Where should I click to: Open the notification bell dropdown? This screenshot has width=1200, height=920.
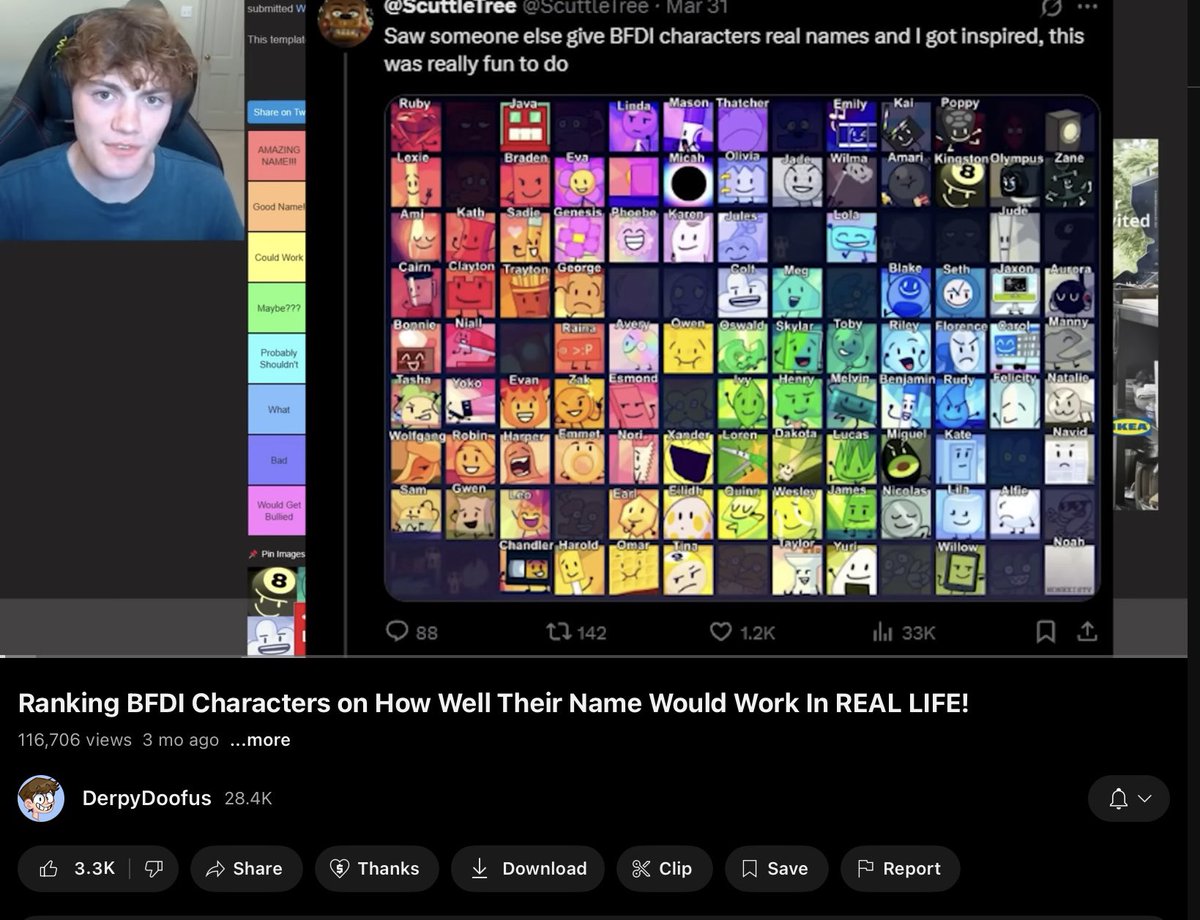[1129, 798]
